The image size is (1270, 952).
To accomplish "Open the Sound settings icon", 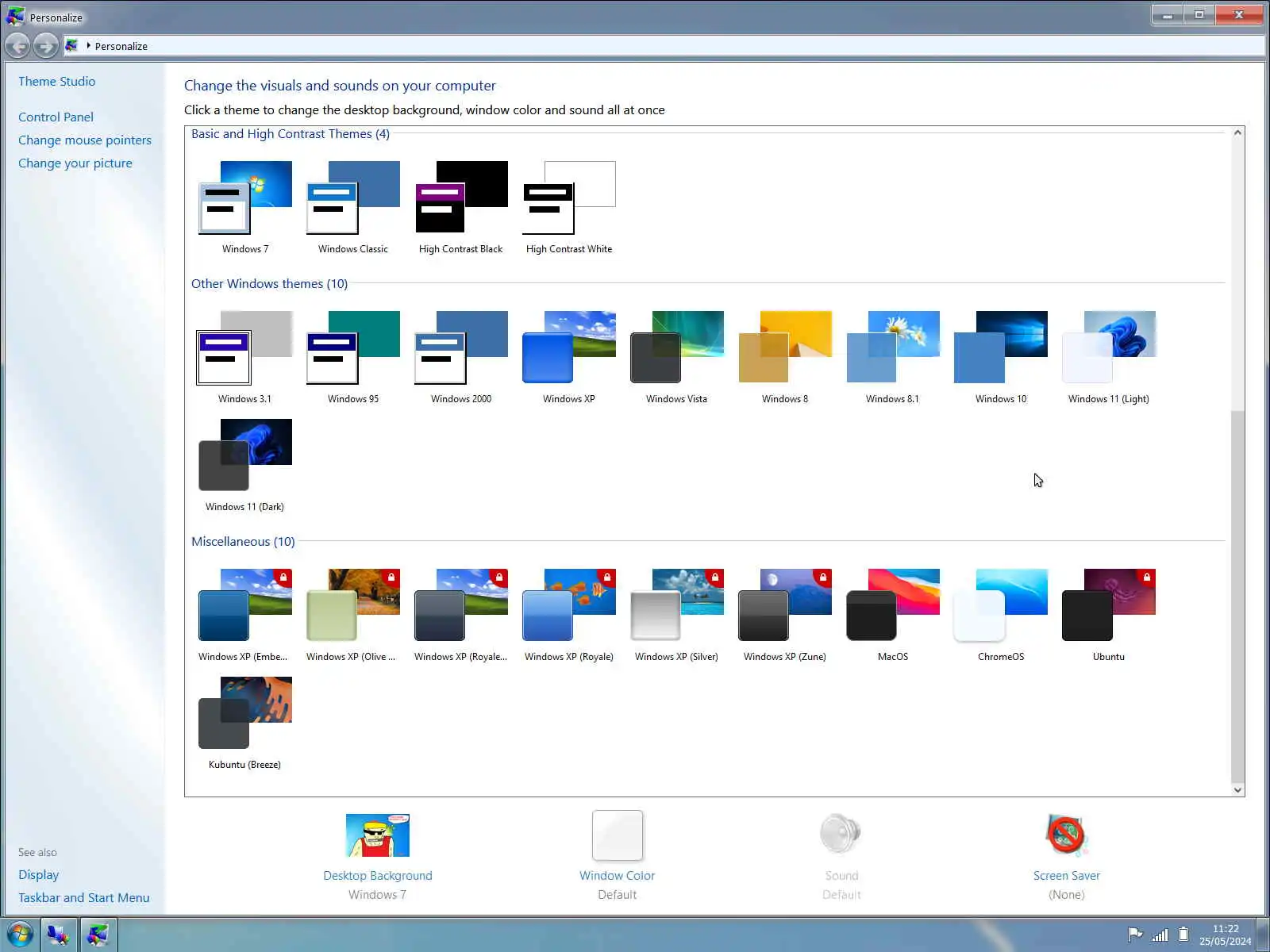I will [841, 835].
